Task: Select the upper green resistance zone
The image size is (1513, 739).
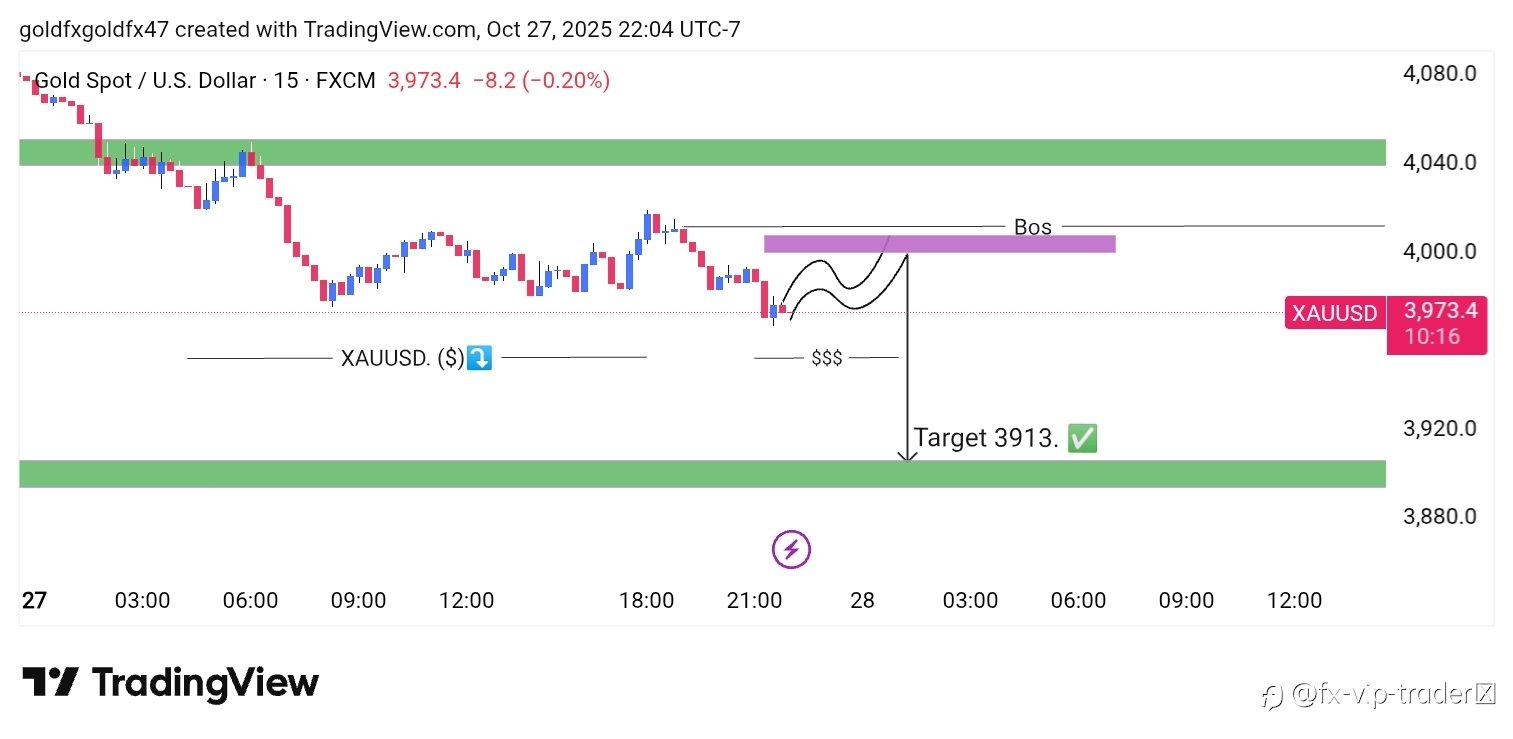Action: 702,153
